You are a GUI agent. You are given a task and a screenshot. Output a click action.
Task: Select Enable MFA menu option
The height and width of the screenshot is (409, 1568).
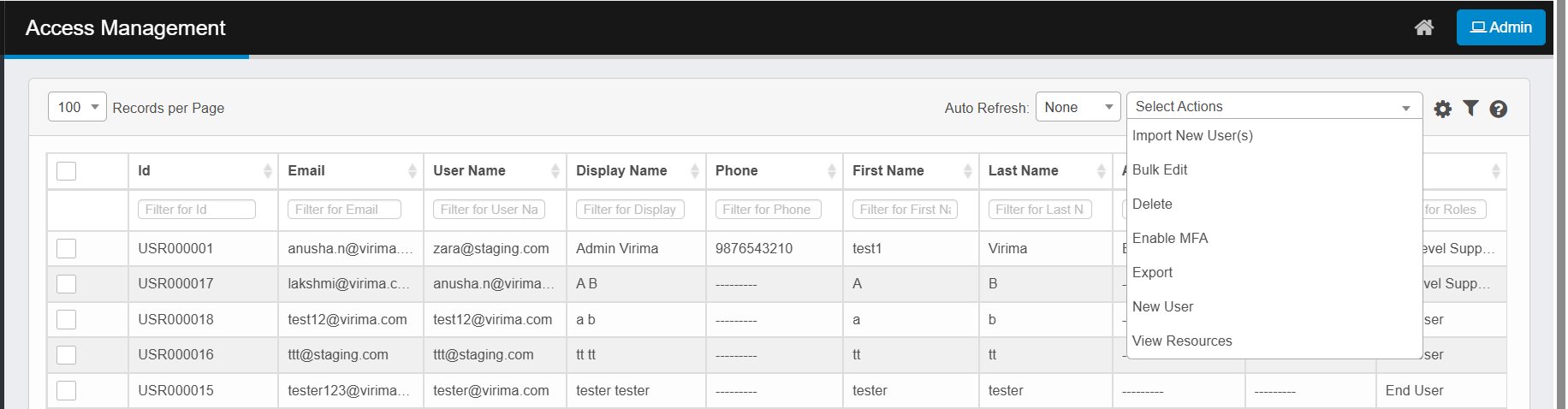tap(1170, 238)
